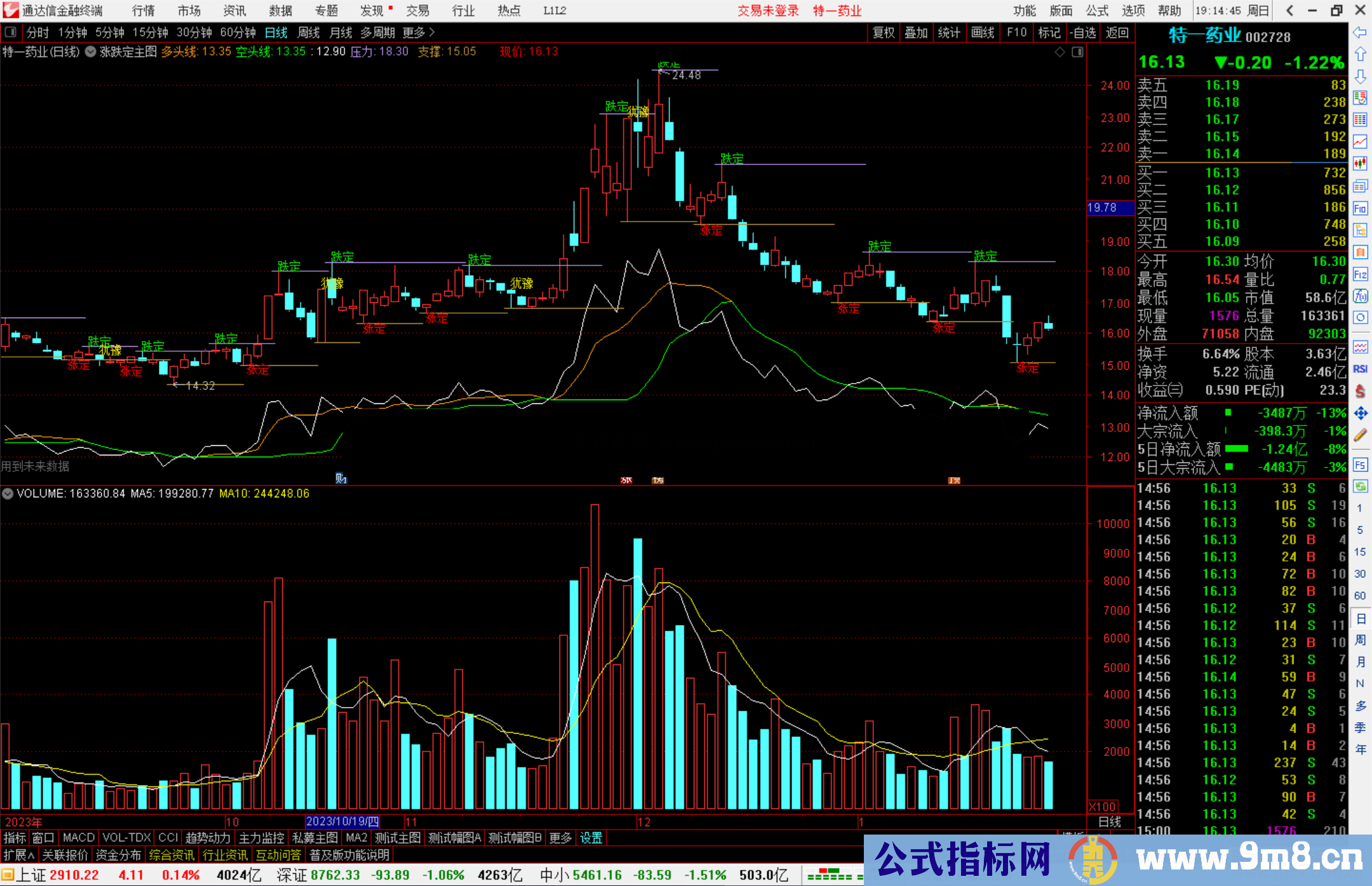Click the circle drawing sidebar icon
This screenshot has height=886, width=1372.
pyautogui.click(x=1360, y=318)
